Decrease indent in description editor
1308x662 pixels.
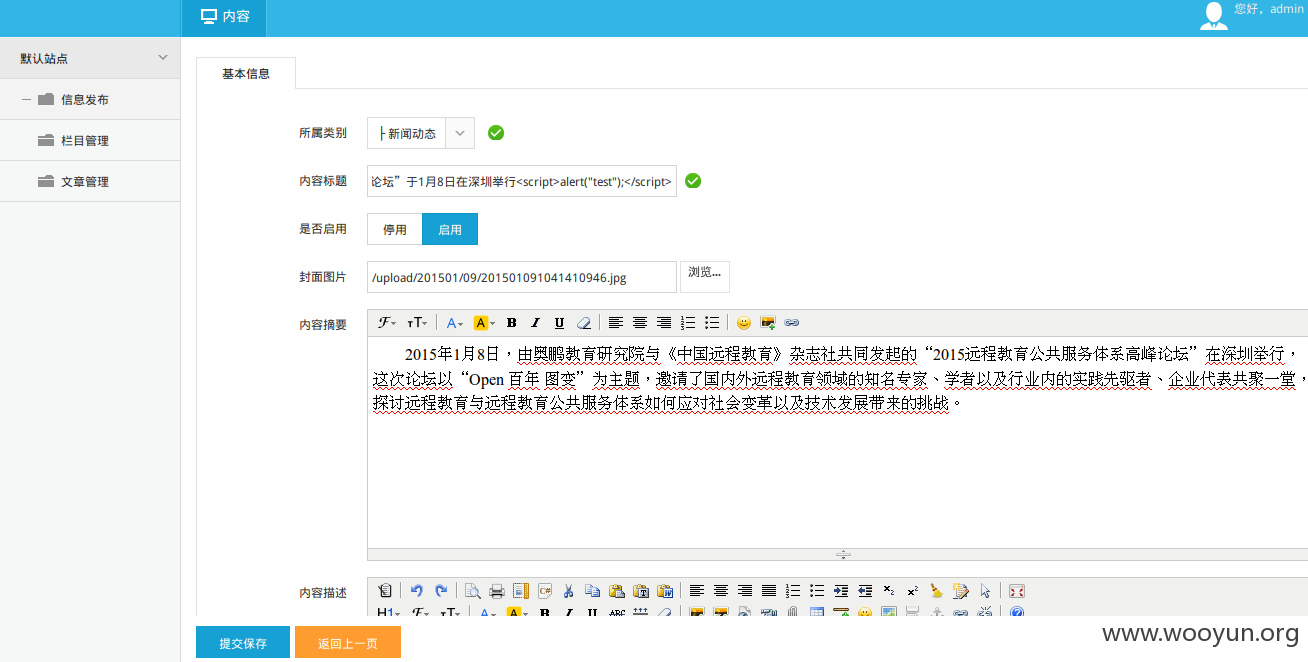pos(865,591)
